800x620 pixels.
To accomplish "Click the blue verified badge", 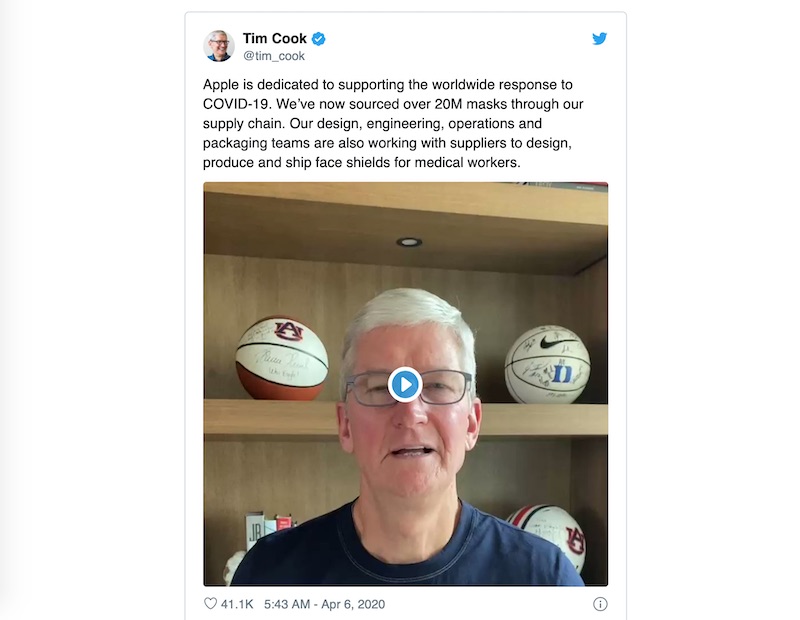I will (319, 39).
